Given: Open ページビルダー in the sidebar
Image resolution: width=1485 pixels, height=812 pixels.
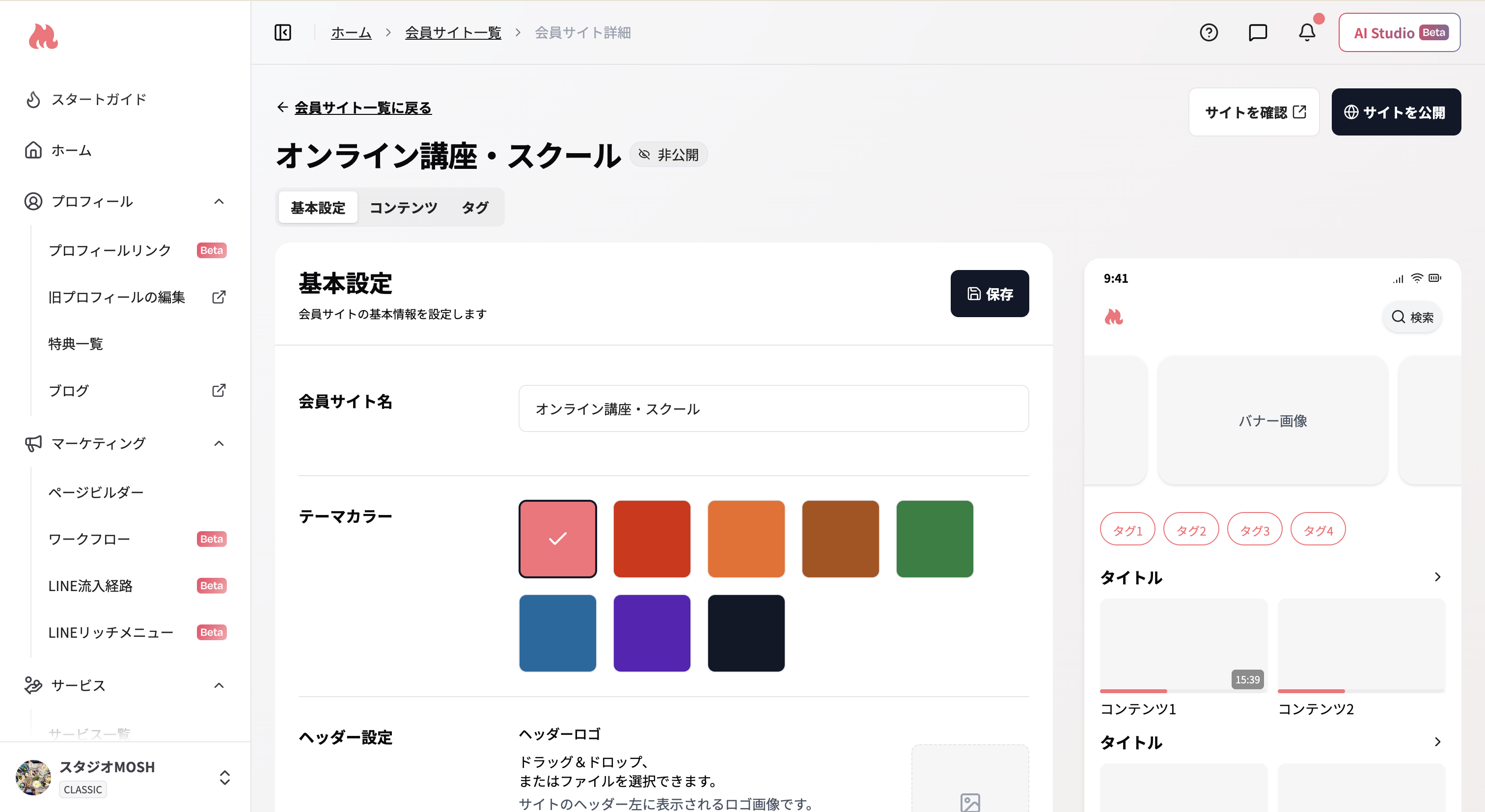Looking at the screenshot, I should (x=96, y=492).
